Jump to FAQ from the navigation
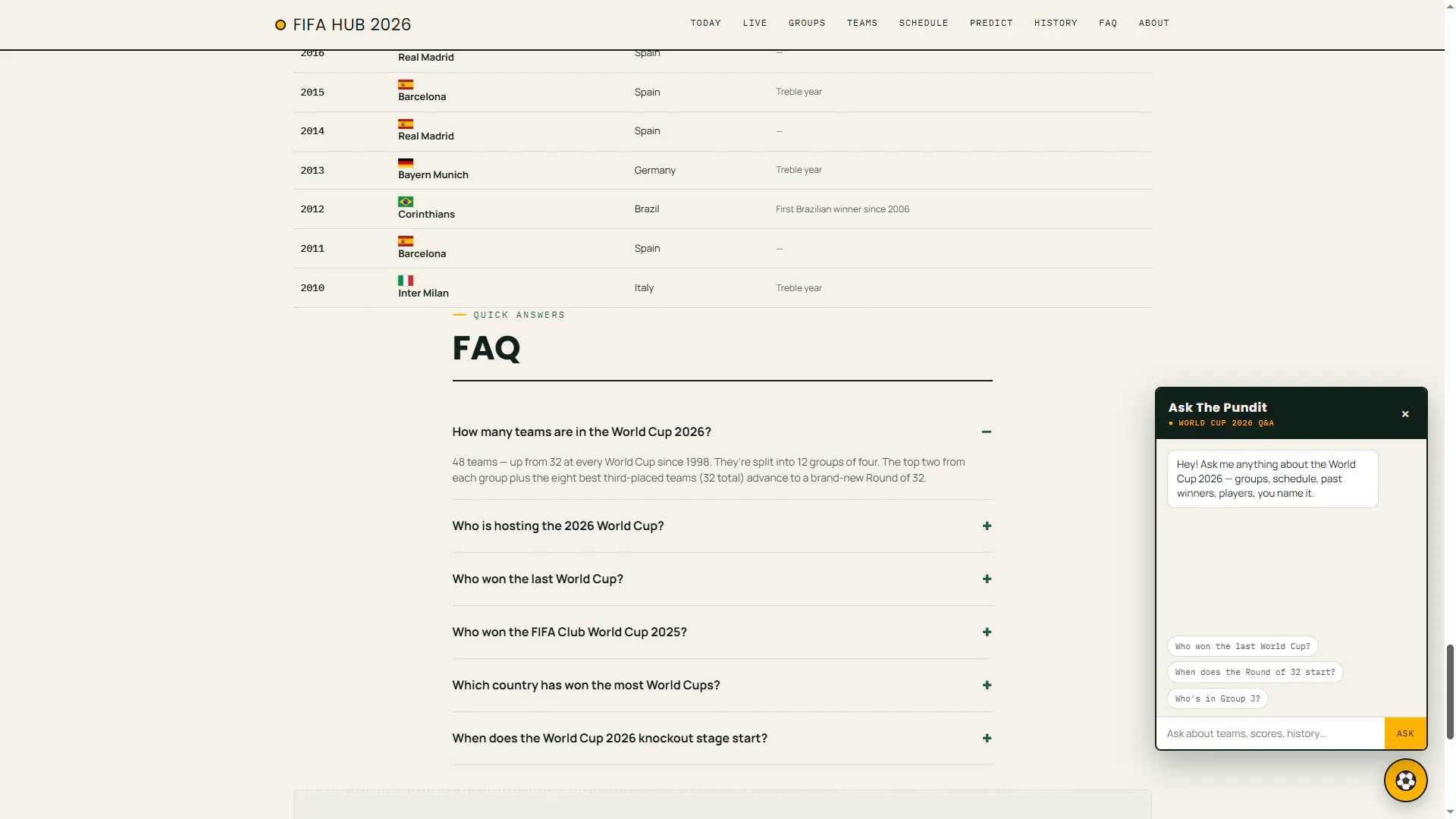The width and height of the screenshot is (1456, 819). tap(1108, 23)
